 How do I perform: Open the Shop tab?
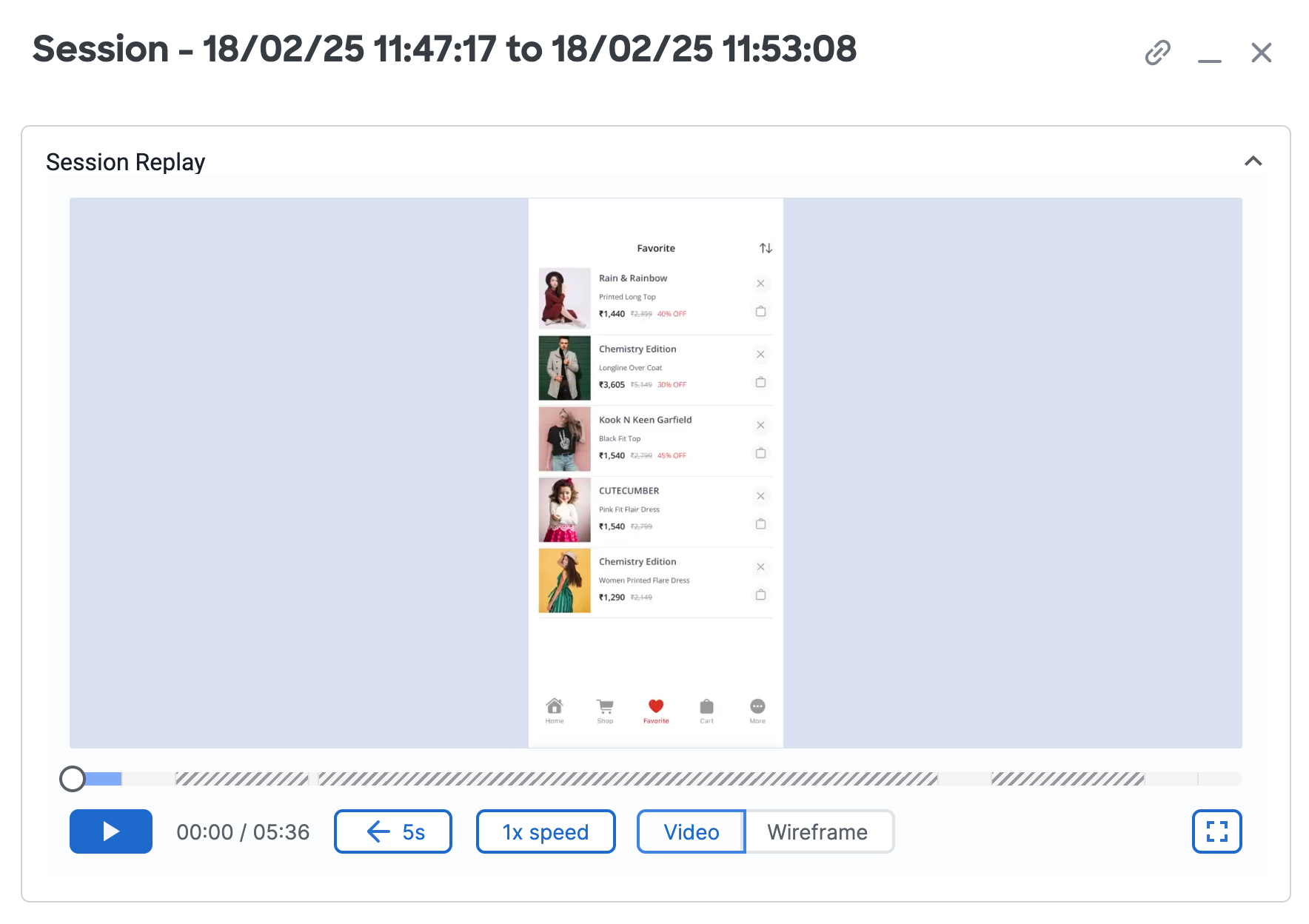coord(605,711)
